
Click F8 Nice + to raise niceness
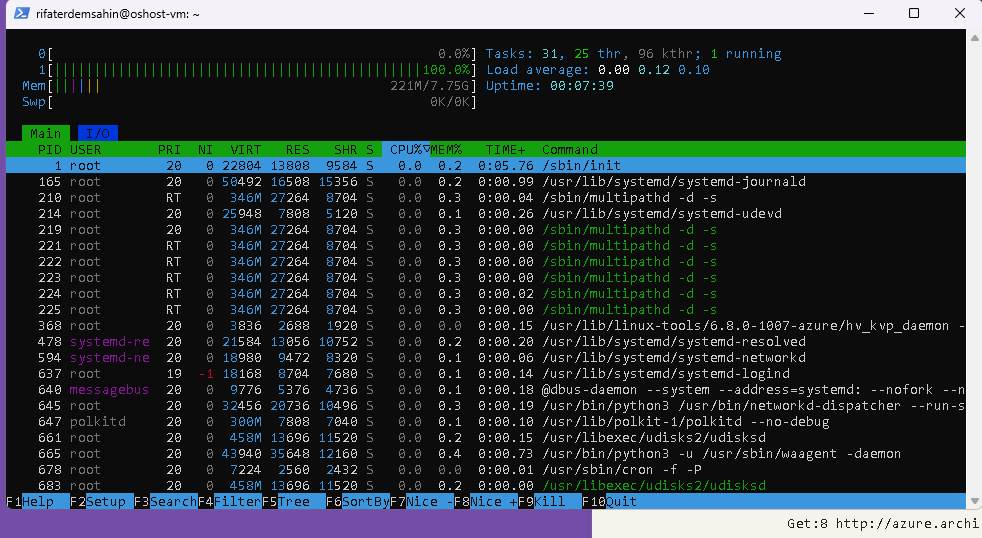486,502
